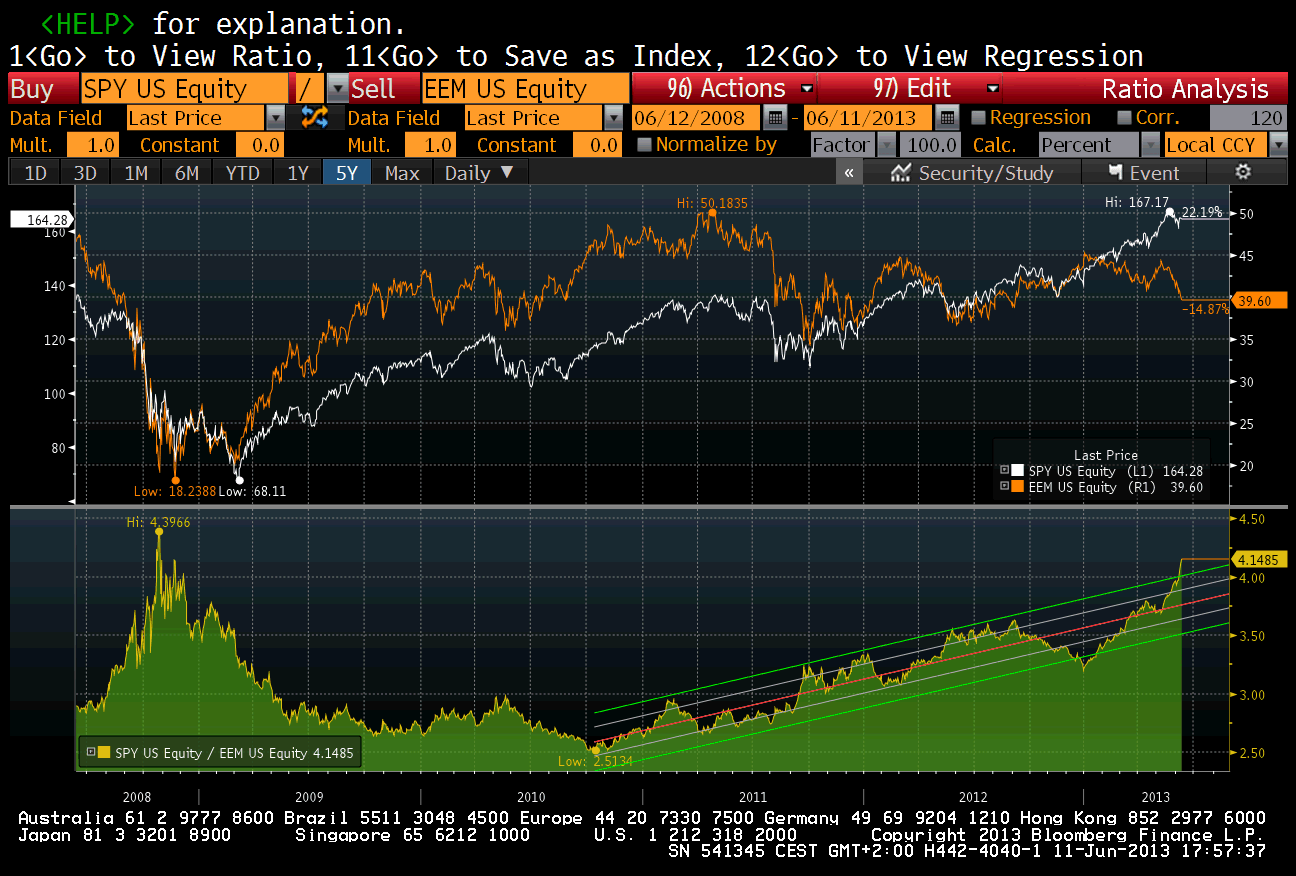Click the Sell side Constant value field

click(x=599, y=145)
